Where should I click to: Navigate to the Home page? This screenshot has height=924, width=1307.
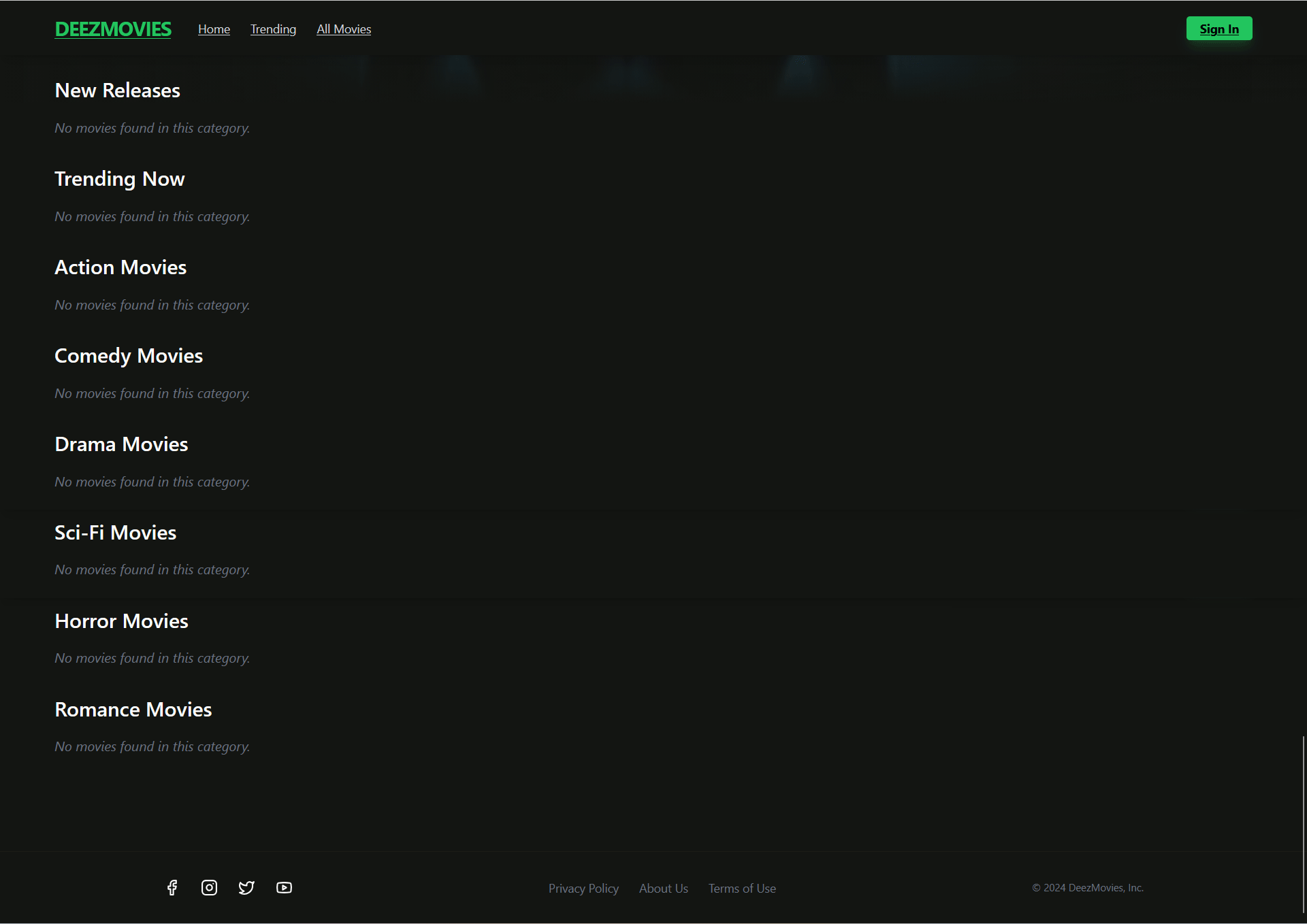coord(213,29)
